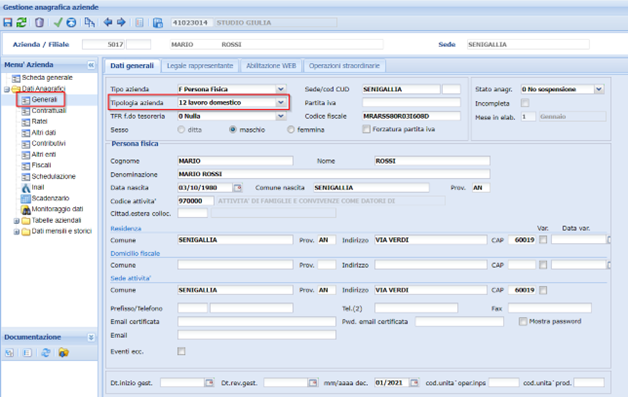628x398 pixels.
Task: Open calendar picker for mm/aaaa dec.
Action: coord(414,383)
